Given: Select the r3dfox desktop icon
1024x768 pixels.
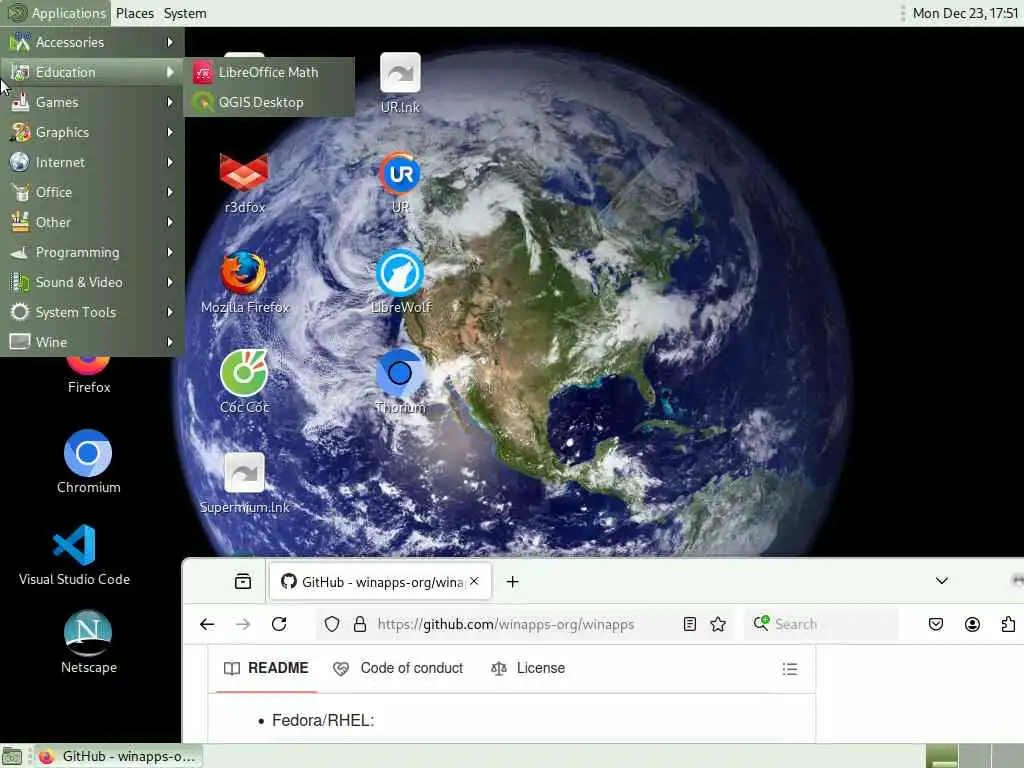Looking at the screenshot, I should (x=244, y=183).
